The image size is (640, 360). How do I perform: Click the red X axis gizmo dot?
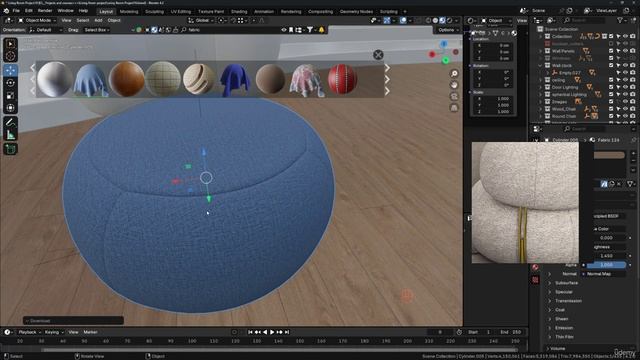click(x=432, y=54)
